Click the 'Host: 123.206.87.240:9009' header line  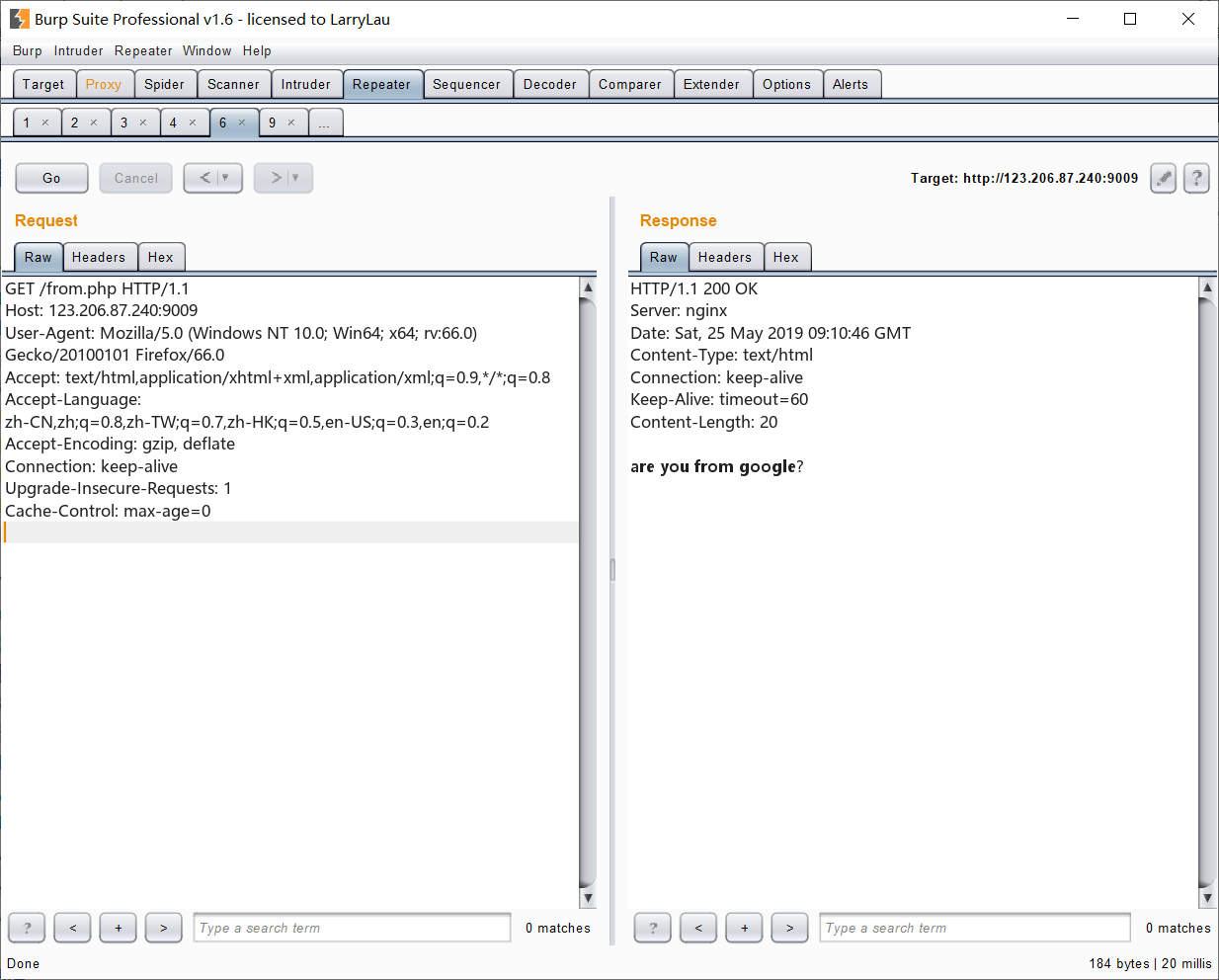tap(102, 310)
